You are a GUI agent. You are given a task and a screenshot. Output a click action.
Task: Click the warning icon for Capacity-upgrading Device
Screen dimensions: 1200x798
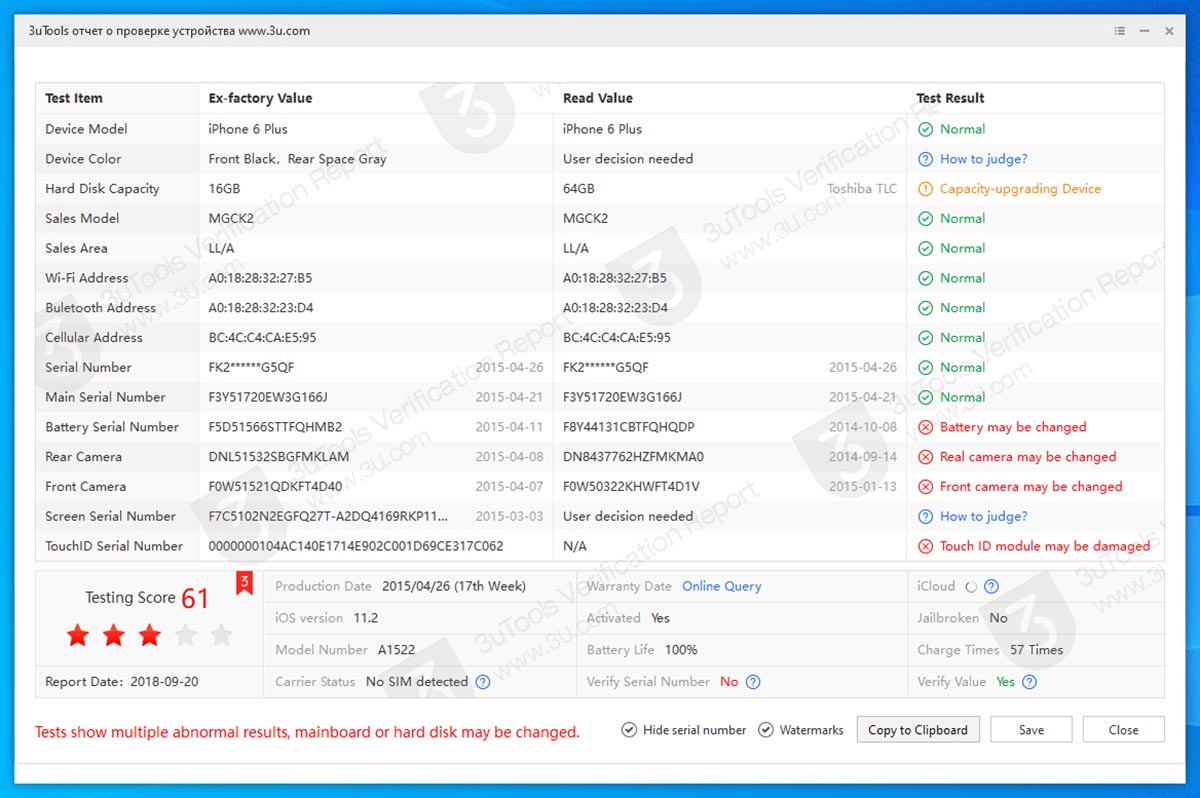click(925, 189)
